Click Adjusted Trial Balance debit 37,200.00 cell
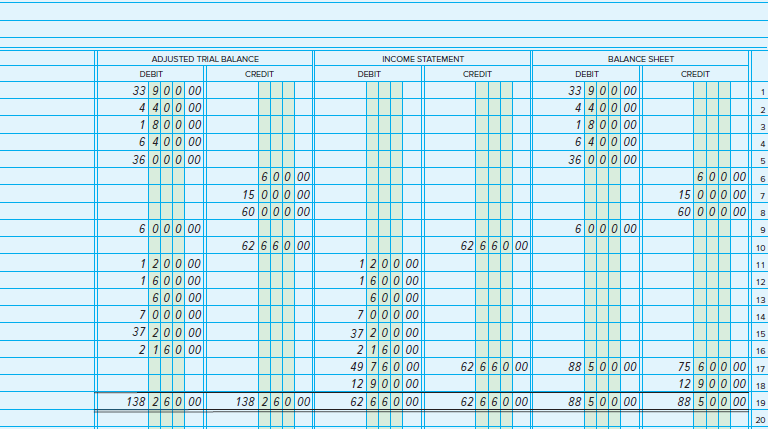The image size is (768, 429). point(167,332)
